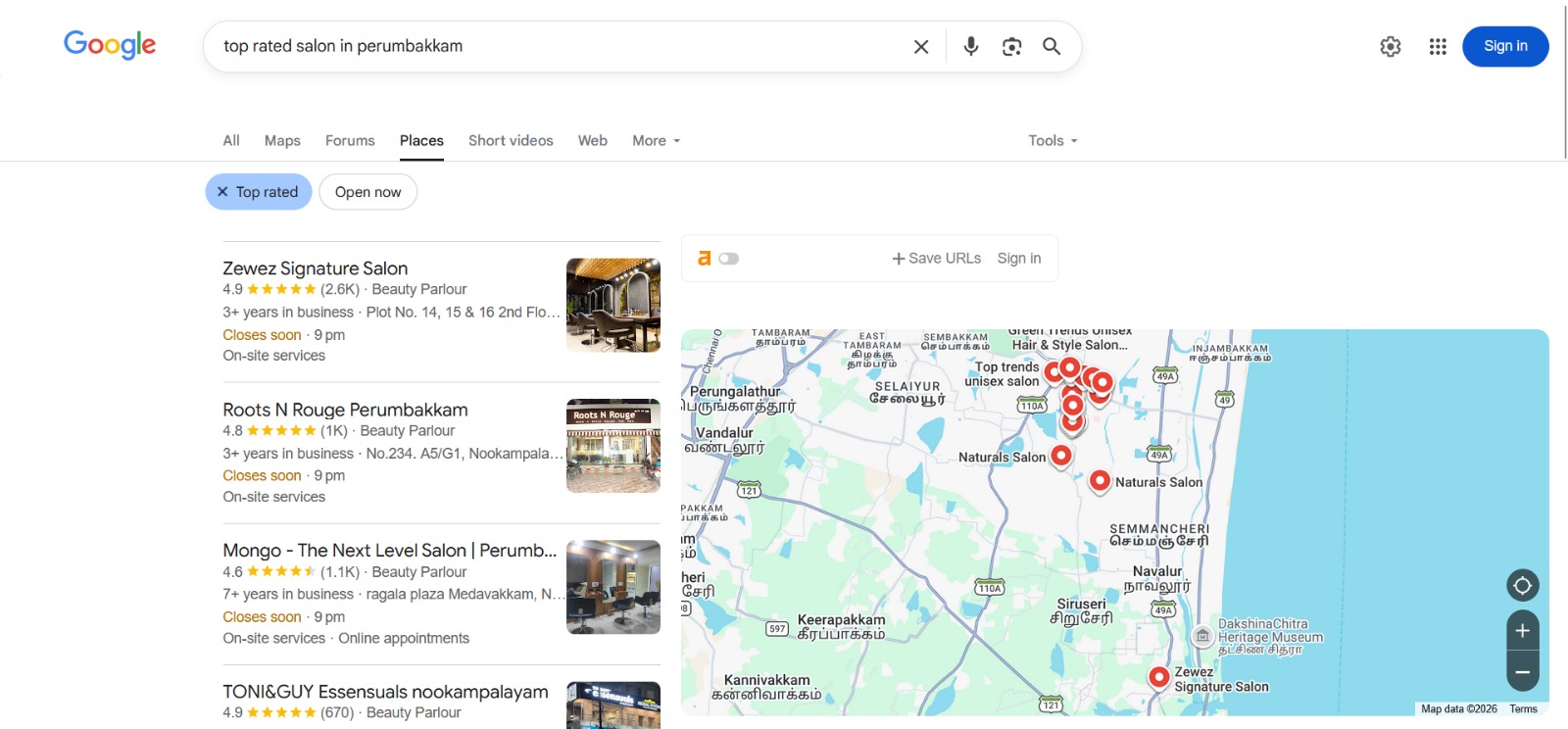The image size is (1568, 729).
Task: Open the map Terms link
Action: pos(1523,709)
